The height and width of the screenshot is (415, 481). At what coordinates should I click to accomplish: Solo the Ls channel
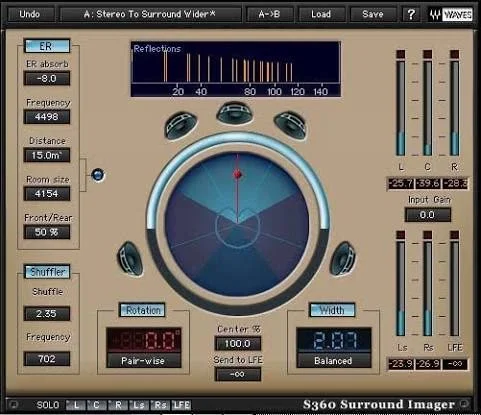click(x=139, y=405)
